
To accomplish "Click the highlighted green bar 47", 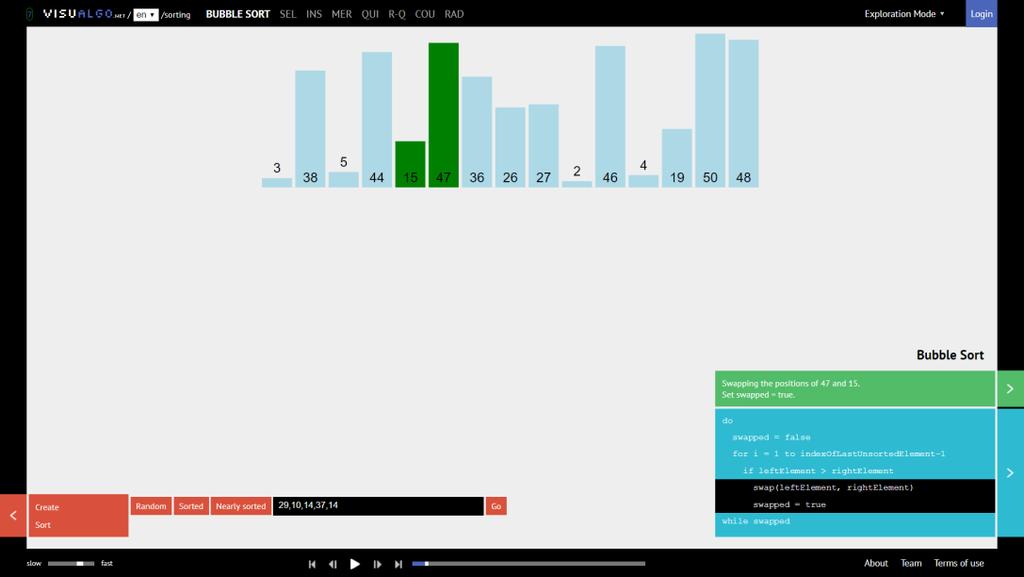I will click(443, 115).
